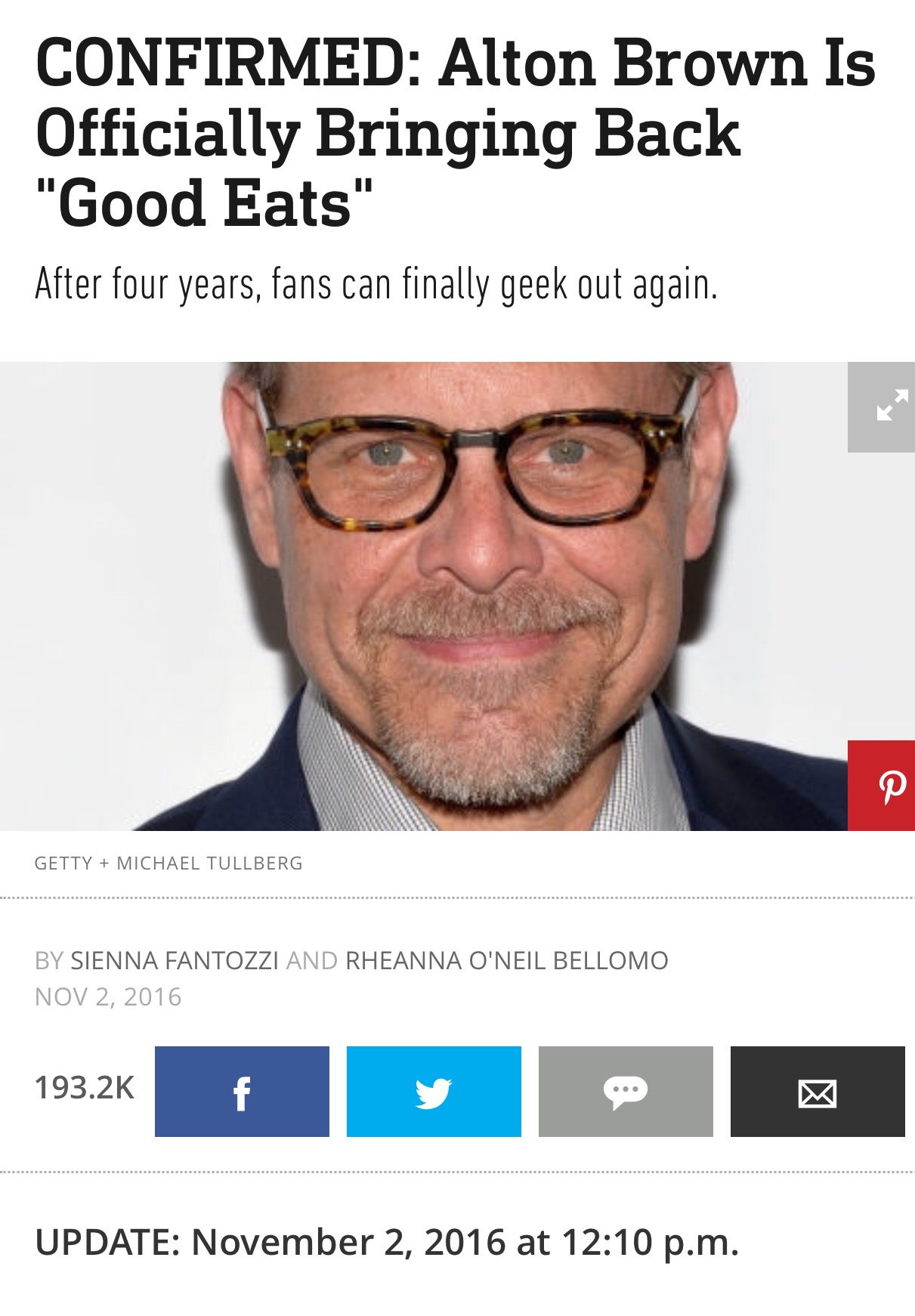Click the 'BY' byline label
Screen dimensions: 915x1316
coord(49,961)
